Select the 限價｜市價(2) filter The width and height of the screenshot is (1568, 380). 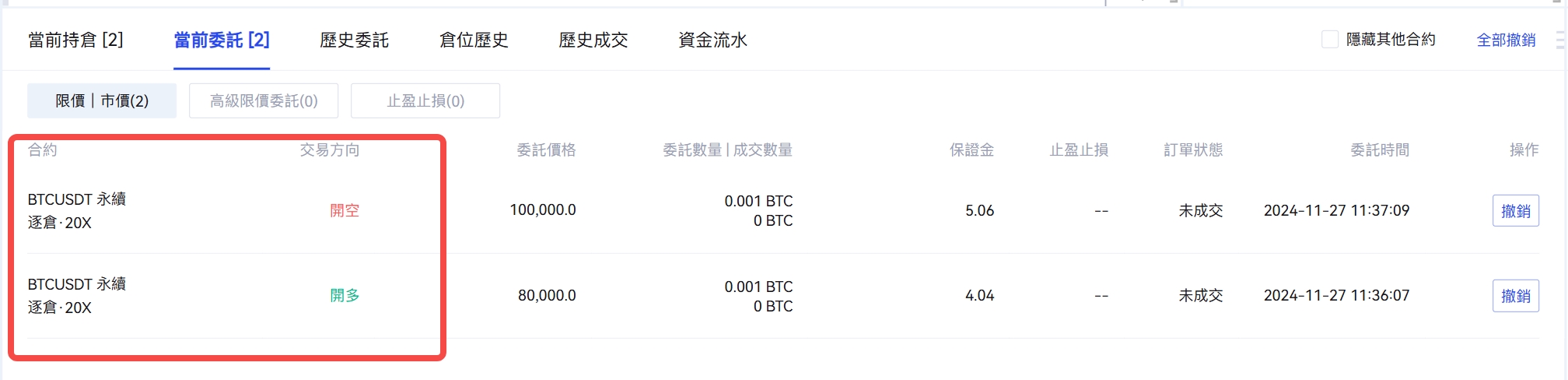point(102,100)
